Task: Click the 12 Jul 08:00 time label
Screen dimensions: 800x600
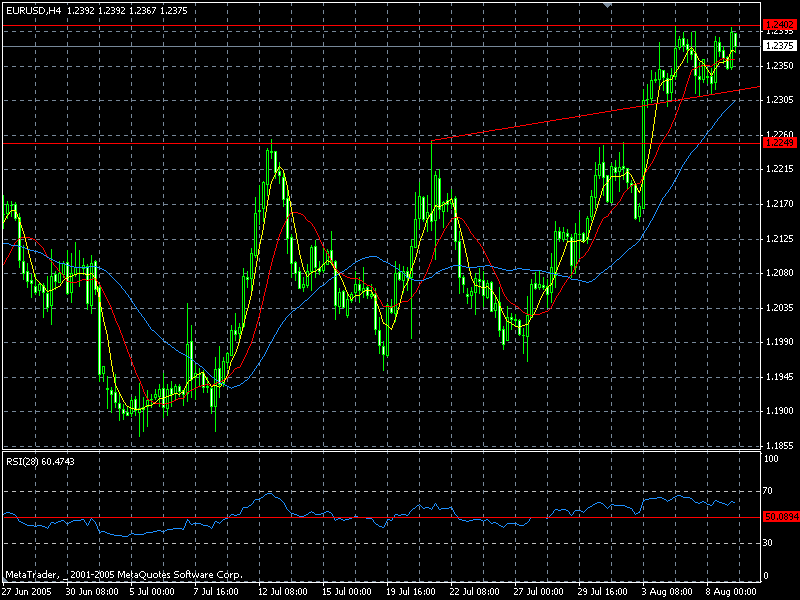Action: coord(283,592)
